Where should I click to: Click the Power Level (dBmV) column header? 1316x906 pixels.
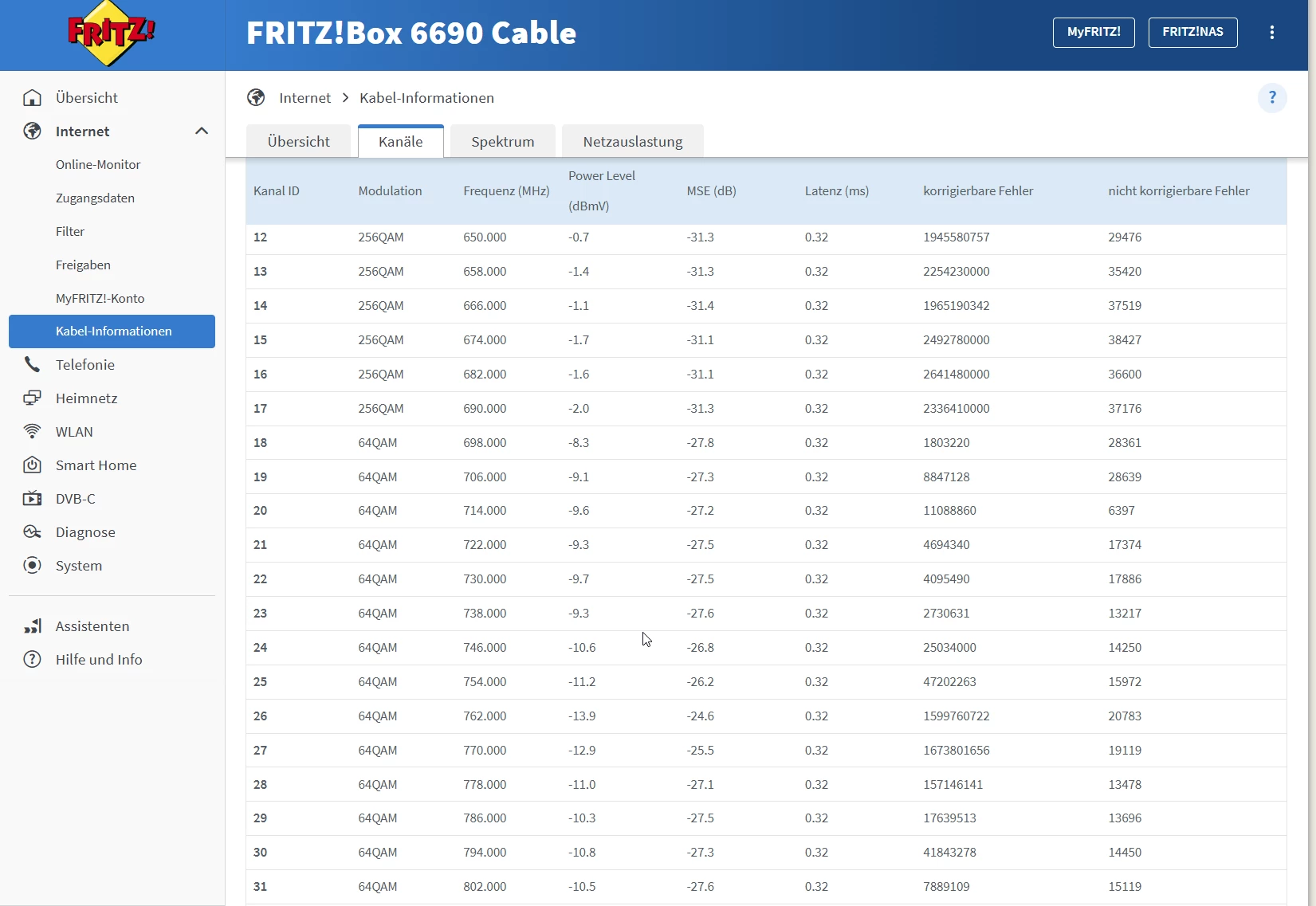coord(602,191)
